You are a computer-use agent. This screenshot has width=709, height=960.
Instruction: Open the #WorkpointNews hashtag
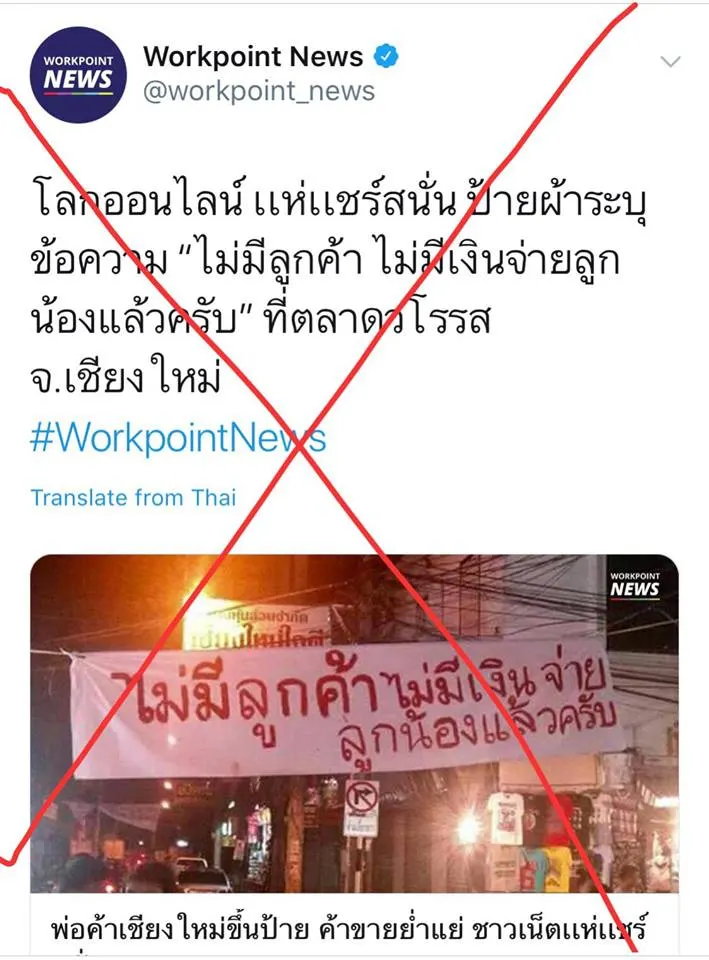[x=178, y=438]
